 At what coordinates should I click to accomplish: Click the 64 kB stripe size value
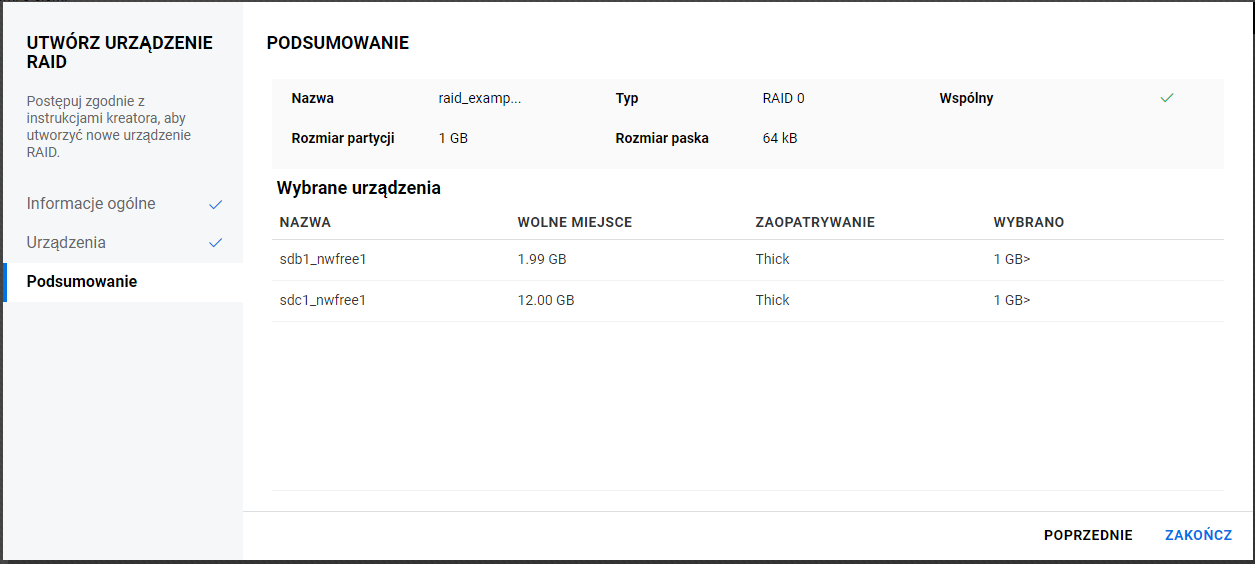click(x=780, y=138)
